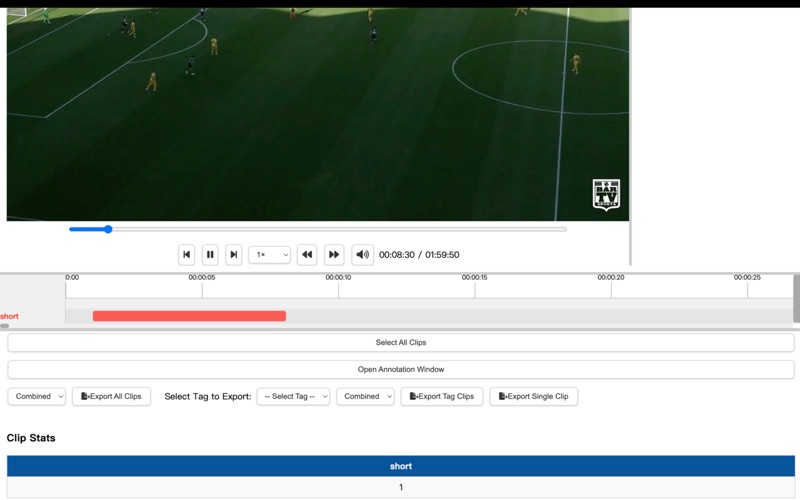Skip to next clip button
The width and height of the screenshot is (800, 500).
[234, 255]
